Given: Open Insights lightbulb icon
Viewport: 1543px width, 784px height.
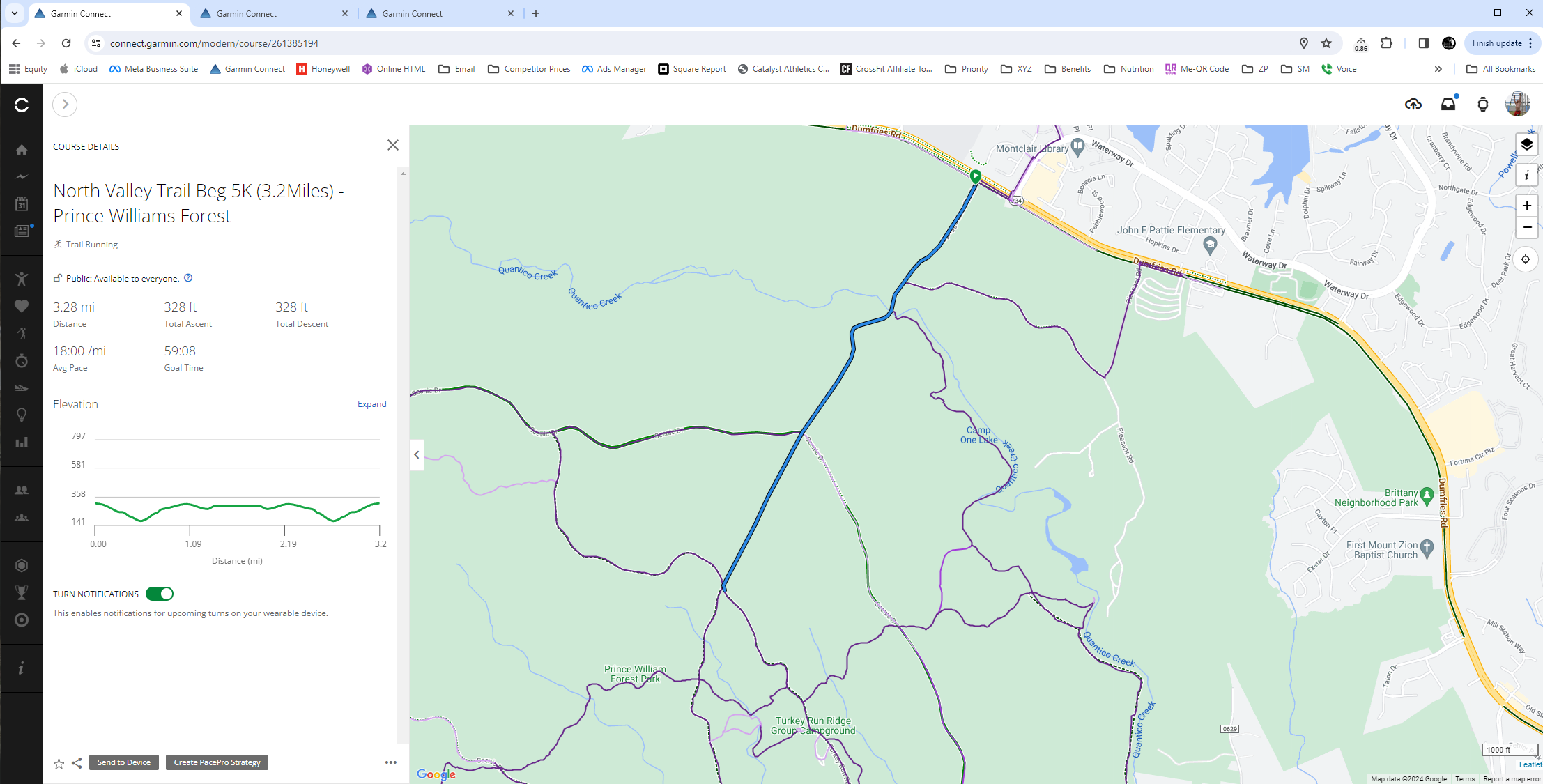Looking at the screenshot, I should (22, 415).
